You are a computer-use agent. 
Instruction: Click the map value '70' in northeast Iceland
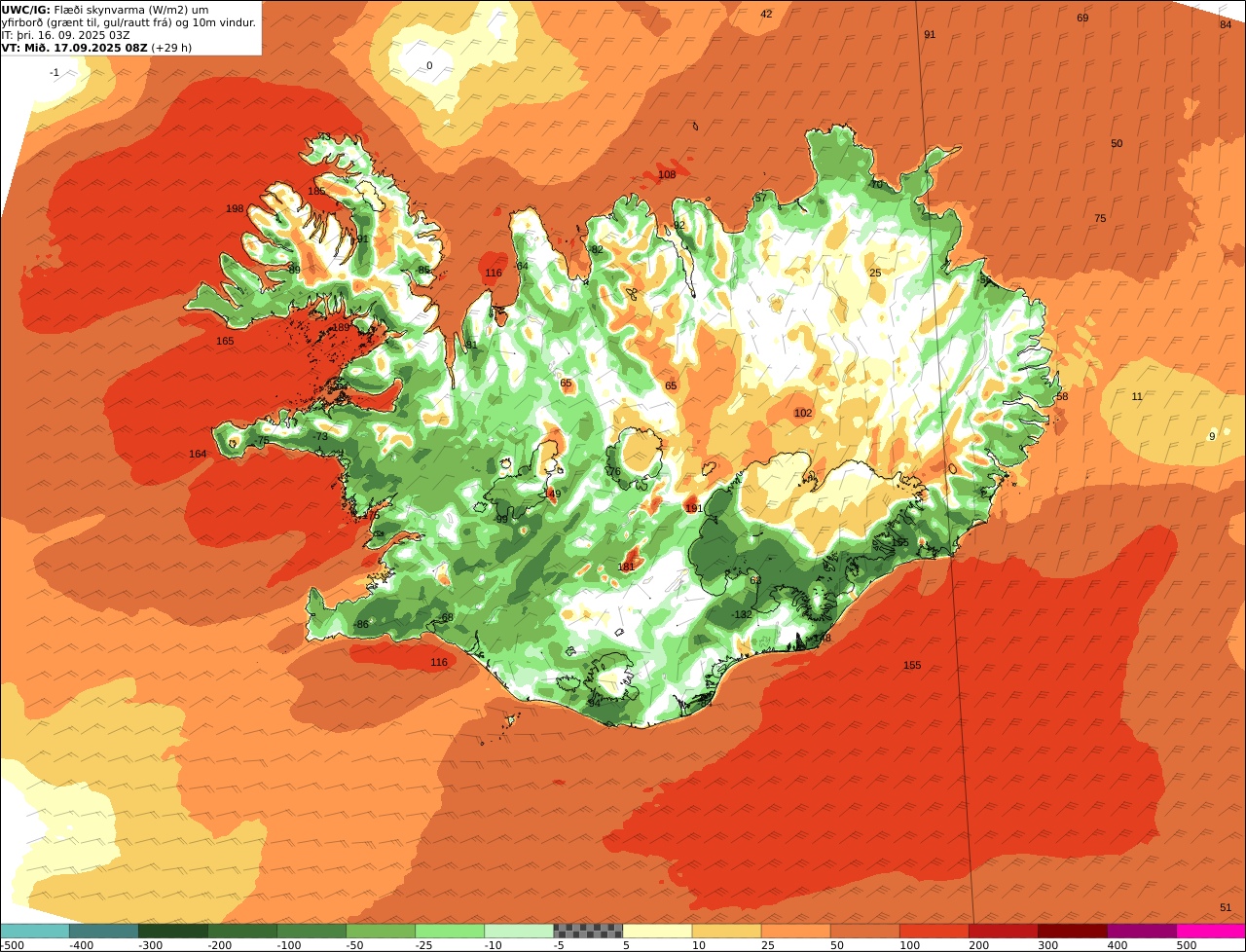pos(876,185)
